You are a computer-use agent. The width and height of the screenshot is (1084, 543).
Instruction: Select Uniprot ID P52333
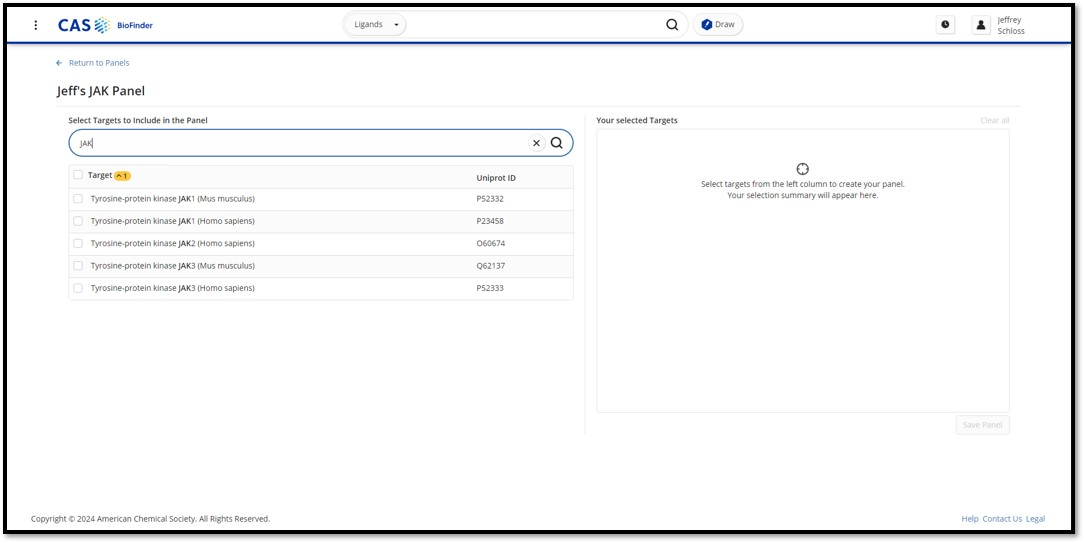(489, 288)
